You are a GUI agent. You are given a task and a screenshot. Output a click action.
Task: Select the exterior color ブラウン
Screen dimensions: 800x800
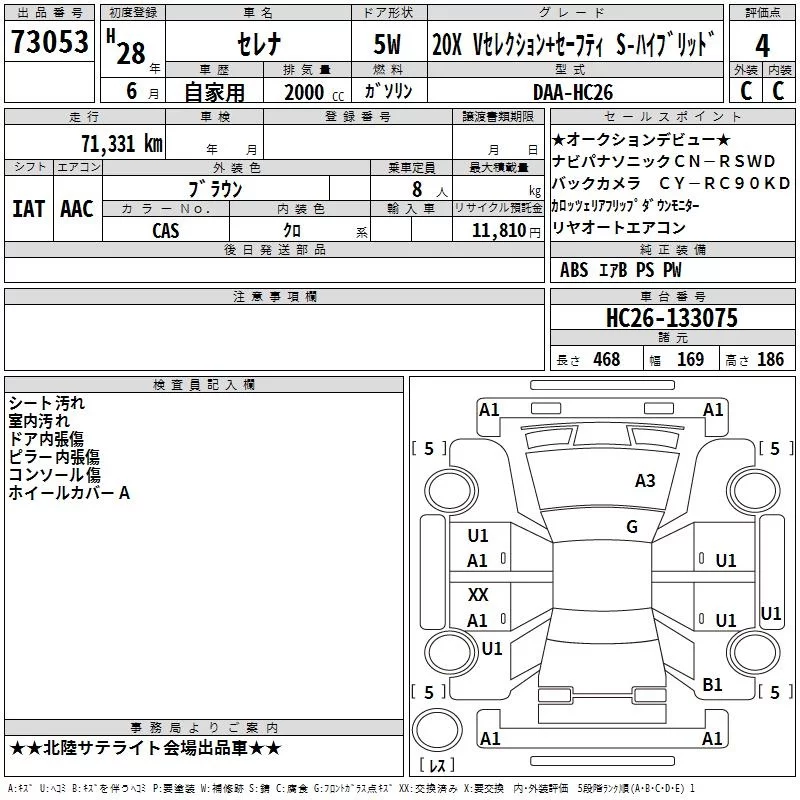coord(215,189)
